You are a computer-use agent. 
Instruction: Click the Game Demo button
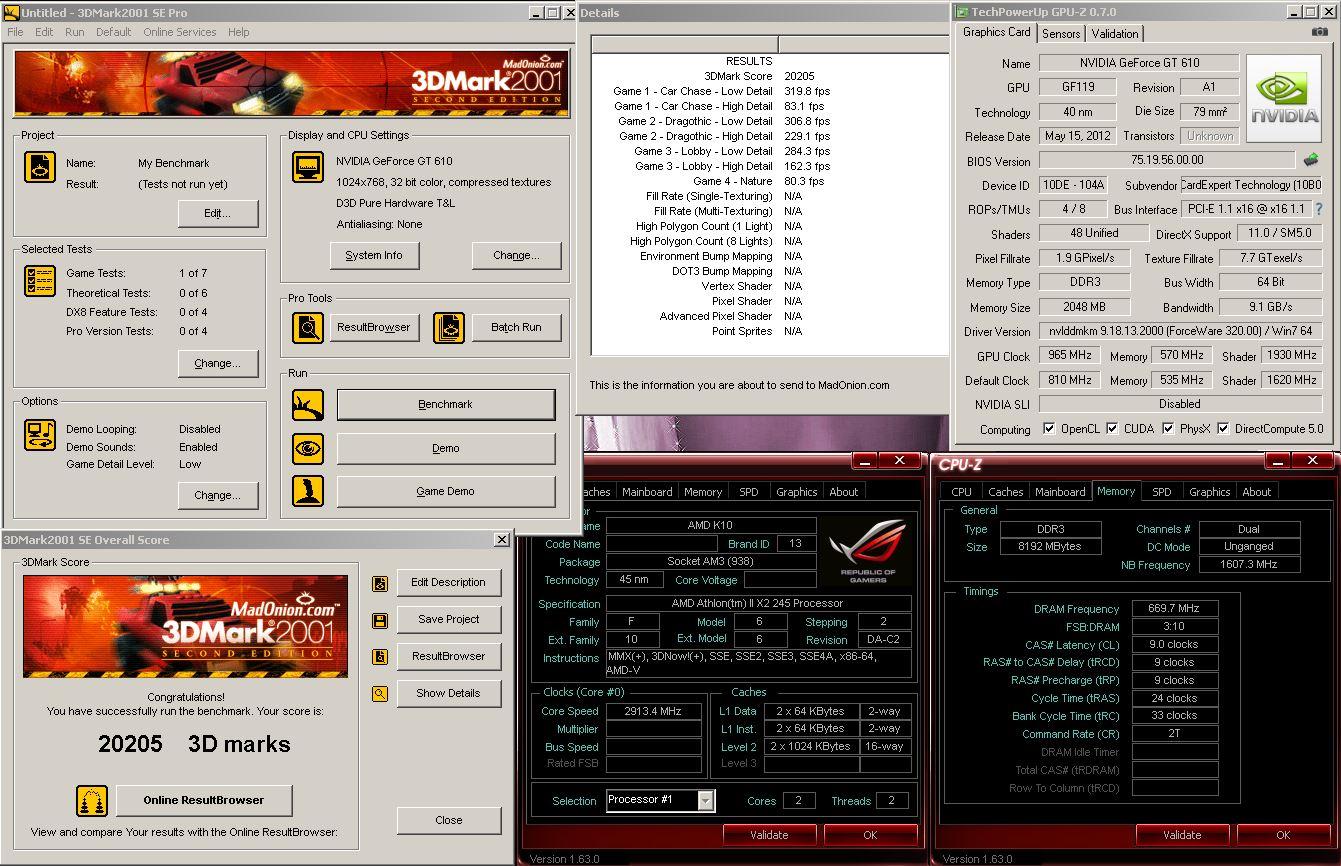tap(446, 491)
